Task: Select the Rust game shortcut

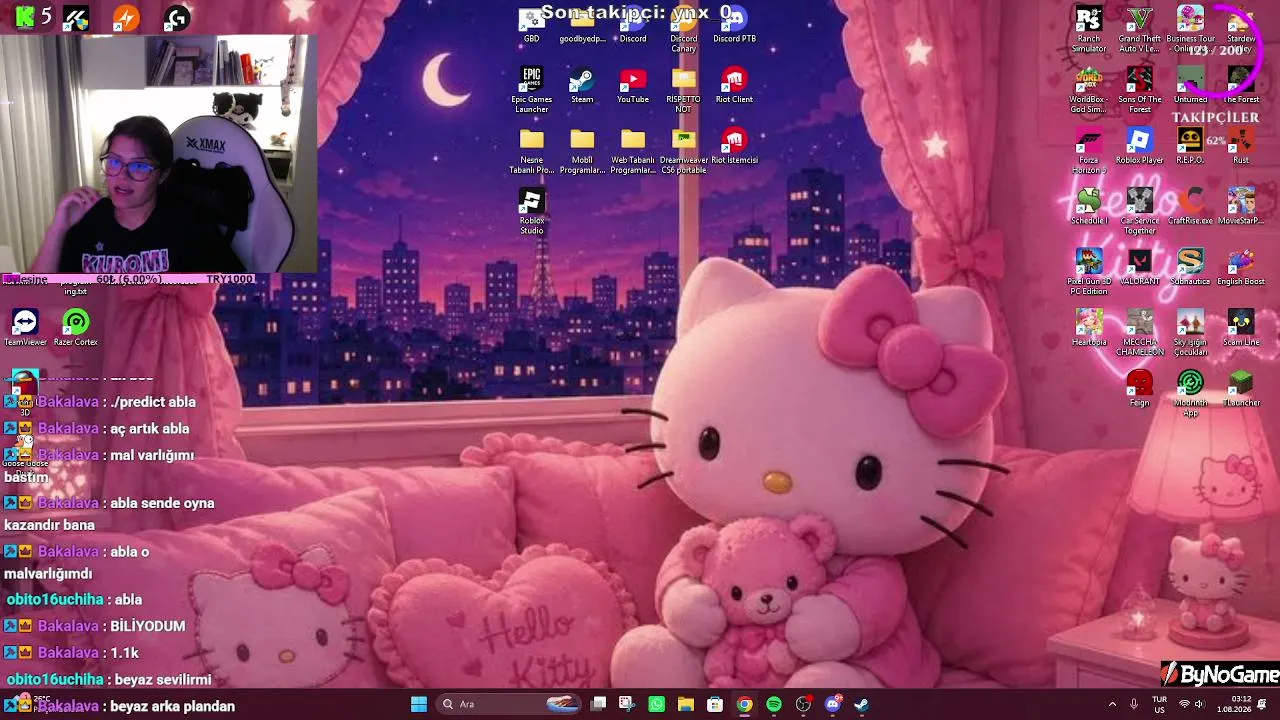Action: coord(1241,146)
